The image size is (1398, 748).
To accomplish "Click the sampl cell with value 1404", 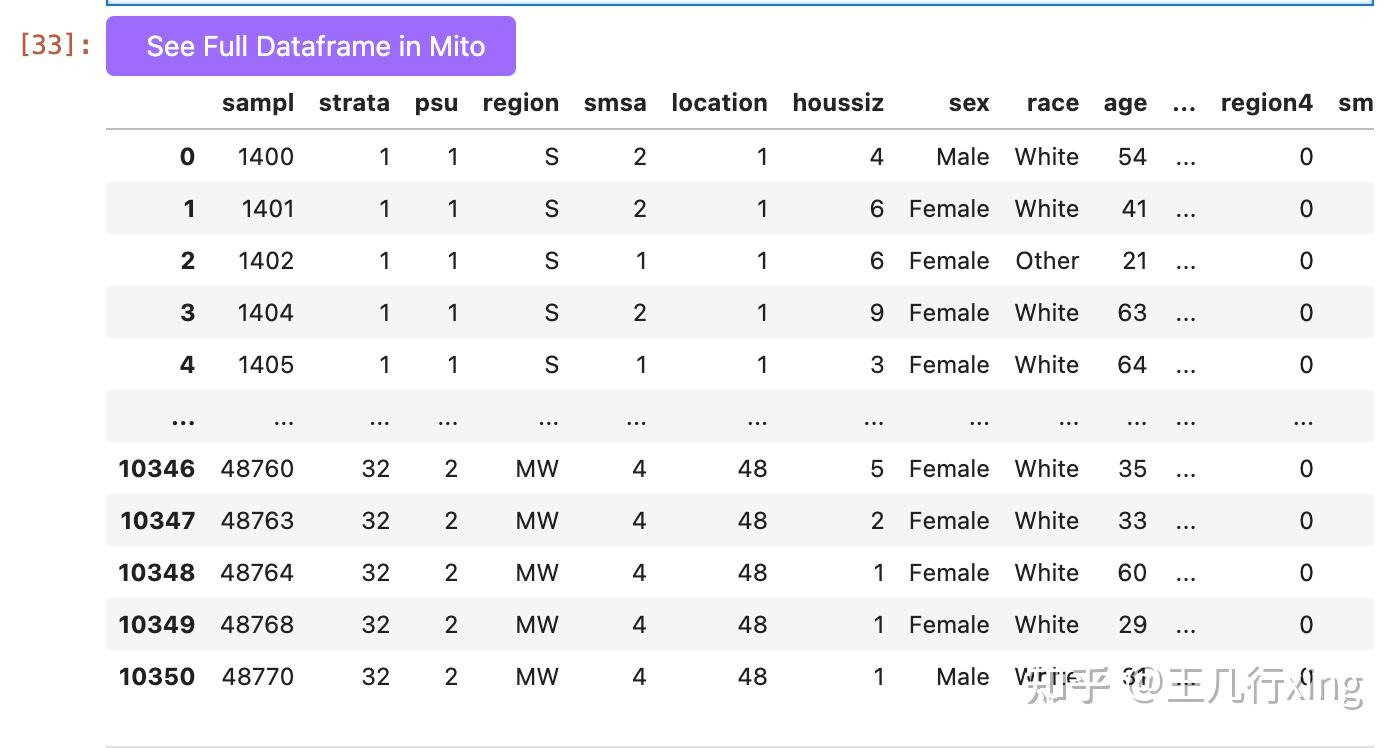I will (265, 313).
